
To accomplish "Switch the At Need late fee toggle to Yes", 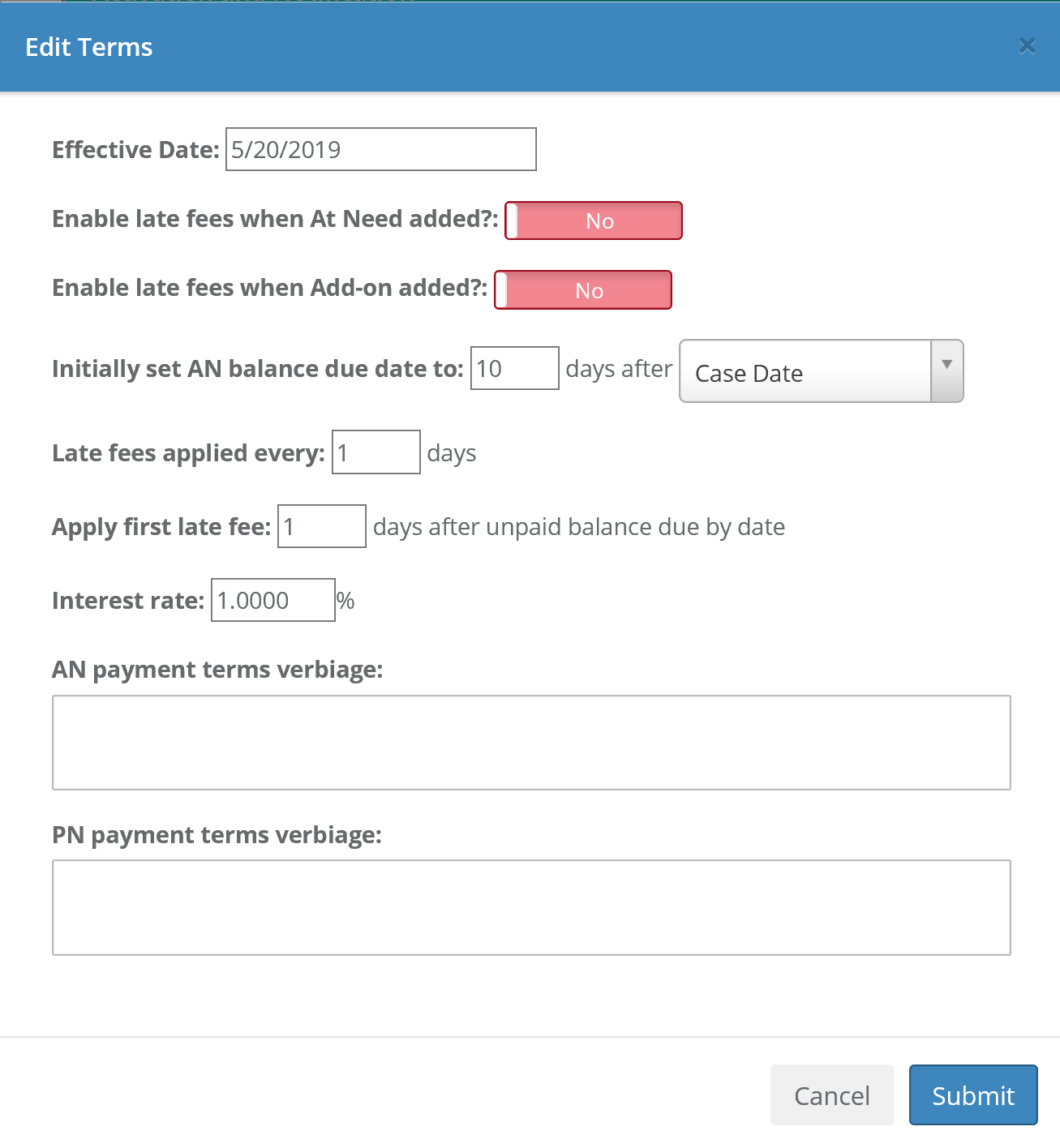I will pos(593,220).
